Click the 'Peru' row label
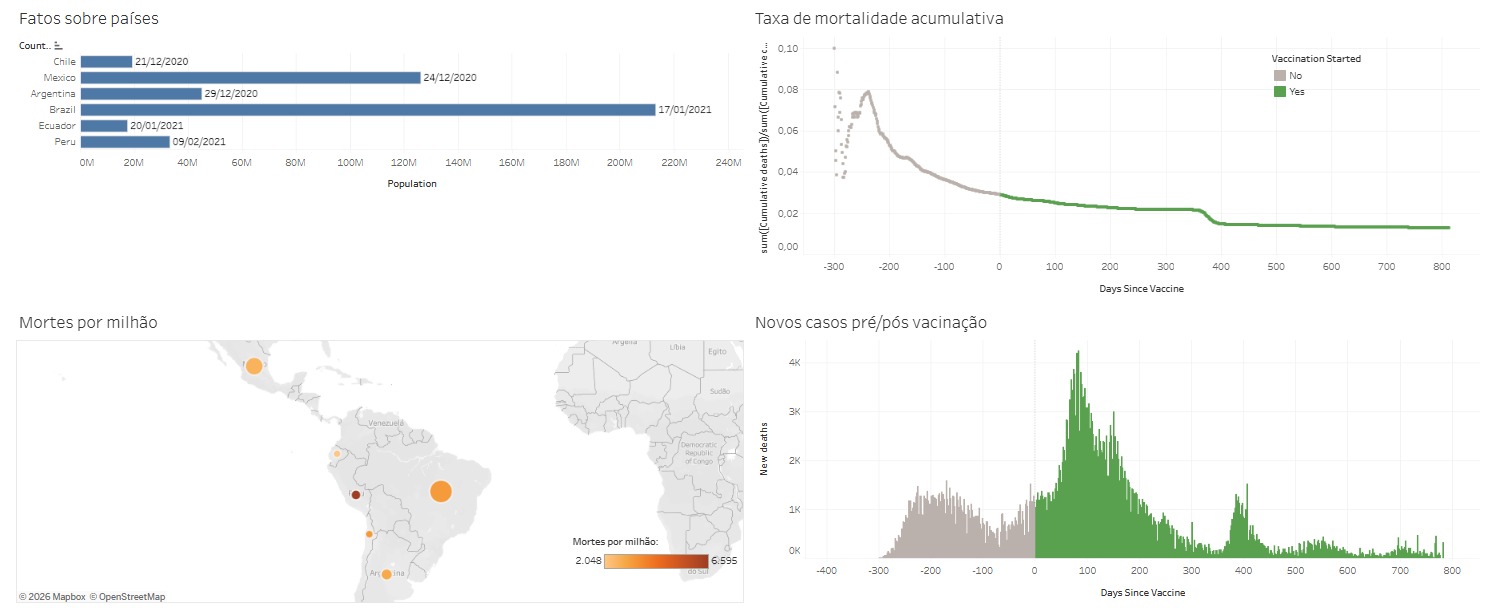1485x608 pixels. coord(67,142)
